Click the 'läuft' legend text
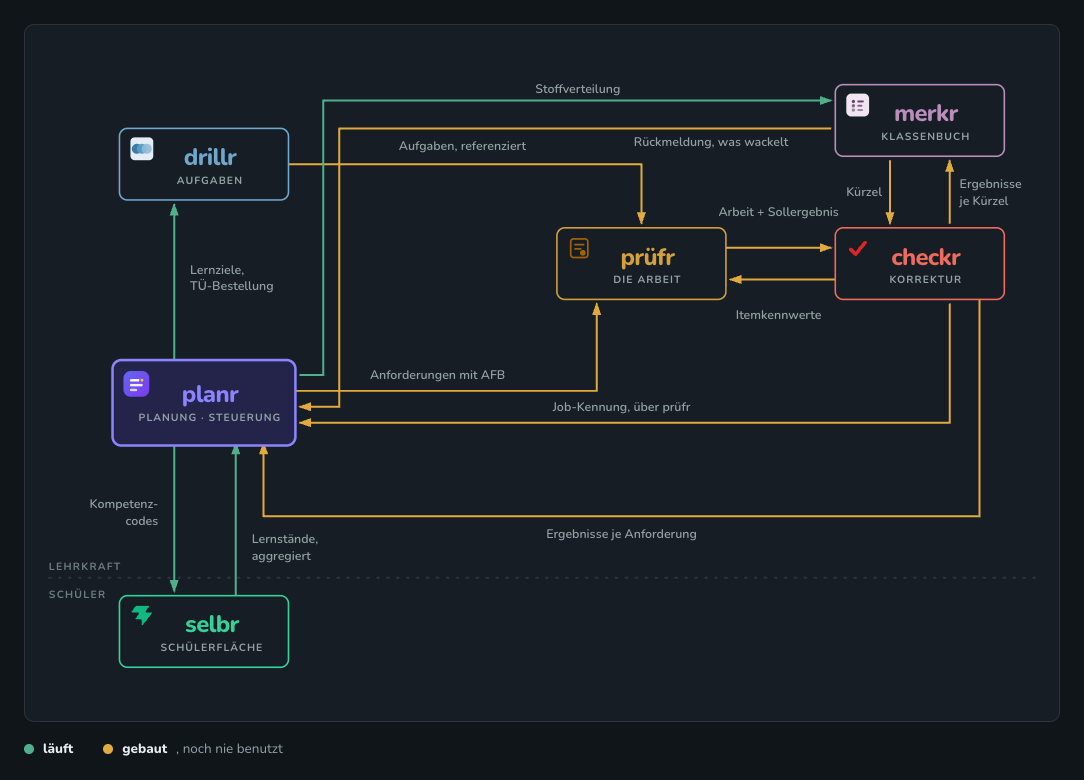 [x=58, y=749]
